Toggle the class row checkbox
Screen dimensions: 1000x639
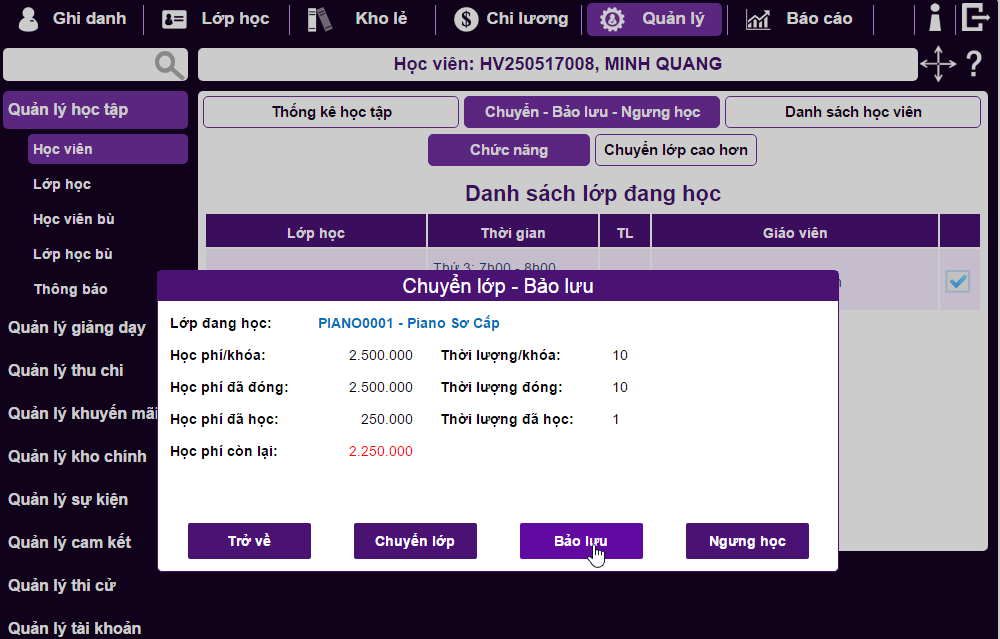coord(958,282)
